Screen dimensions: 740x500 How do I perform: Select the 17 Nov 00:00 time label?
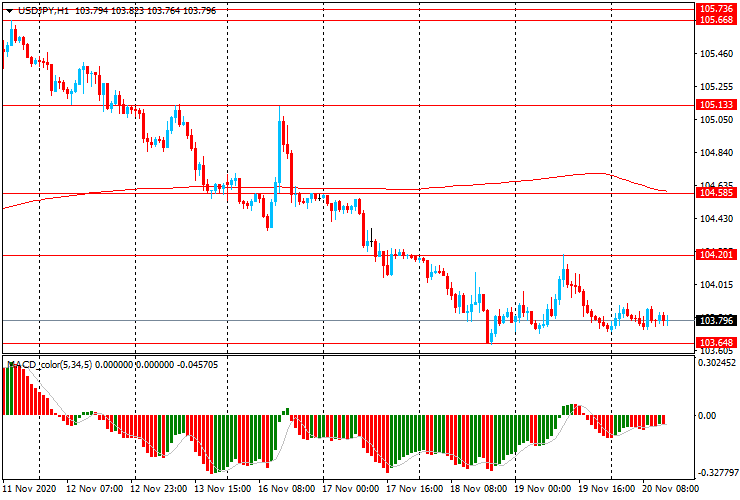pyautogui.click(x=351, y=489)
